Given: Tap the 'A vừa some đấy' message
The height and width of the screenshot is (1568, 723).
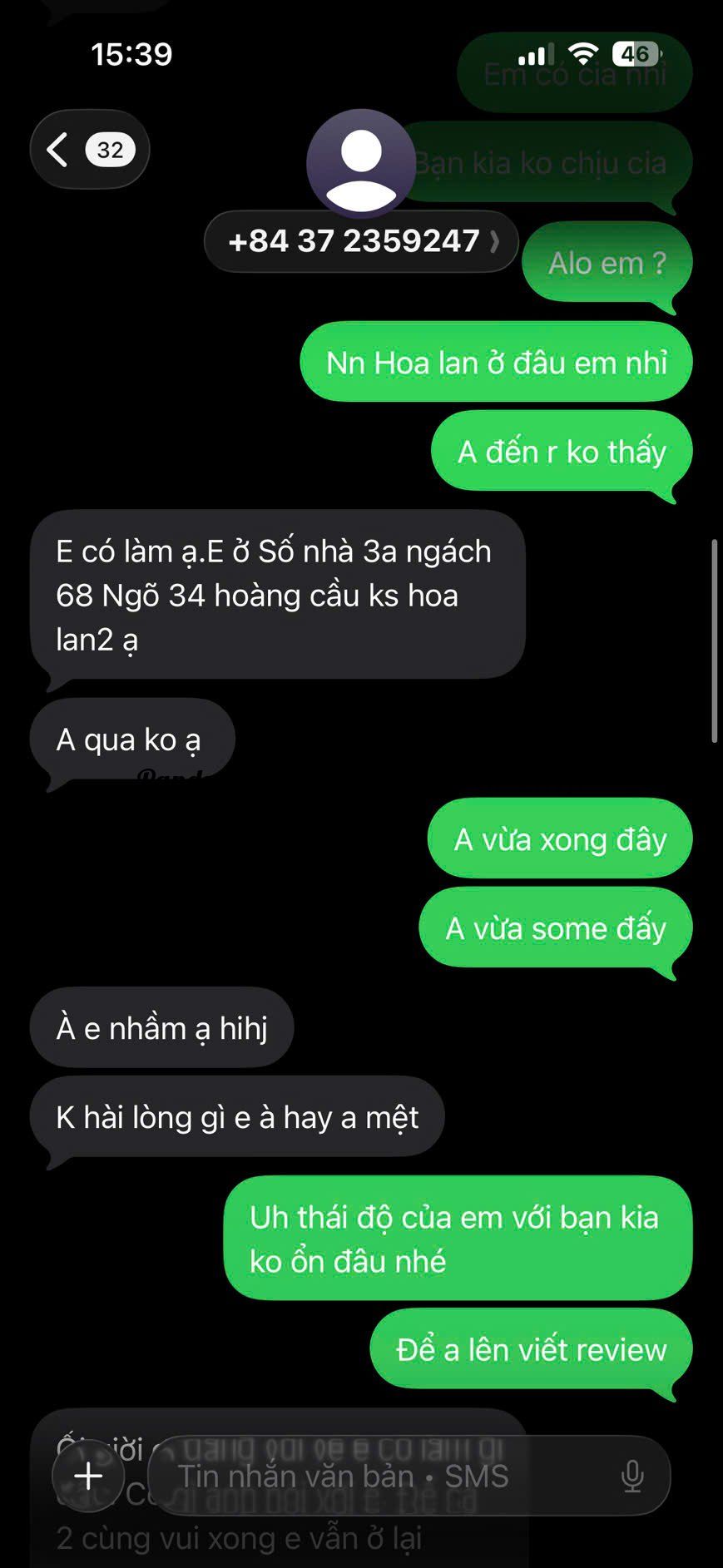Looking at the screenshot, I should coord(556,928).
